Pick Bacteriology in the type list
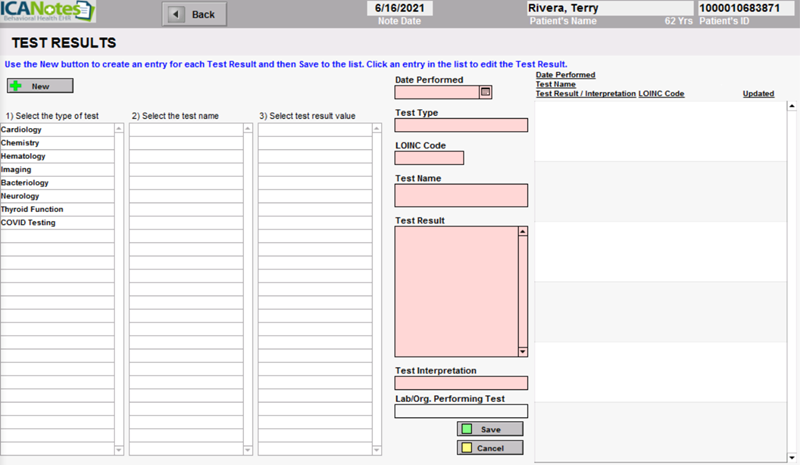Viewport: 800px width, 465px height. [58, 183]
